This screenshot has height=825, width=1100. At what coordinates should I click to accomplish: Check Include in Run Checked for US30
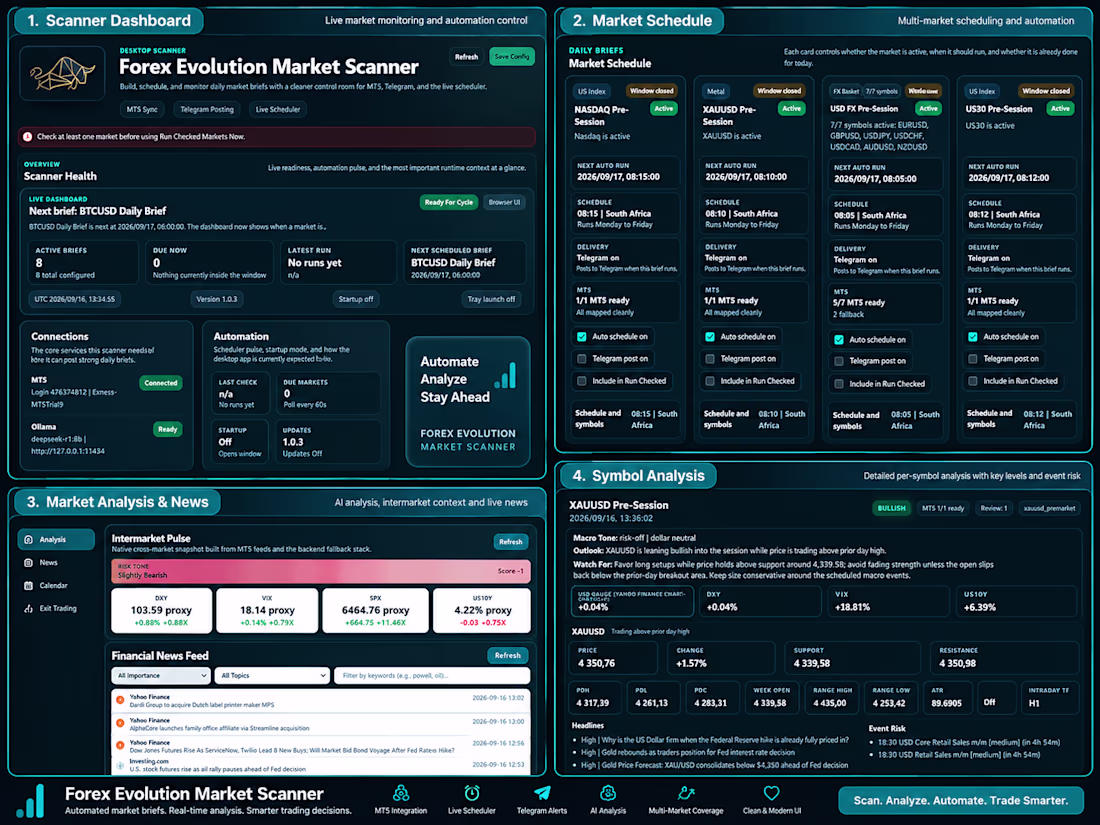(973, 381)
